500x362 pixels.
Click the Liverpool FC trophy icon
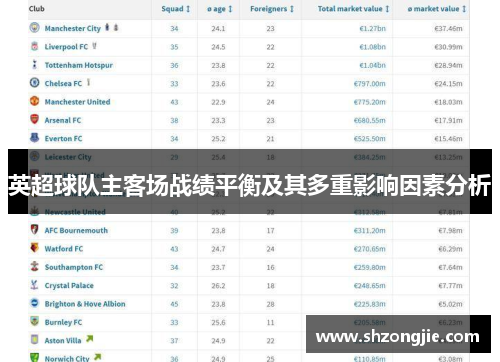tap(94, 46)
